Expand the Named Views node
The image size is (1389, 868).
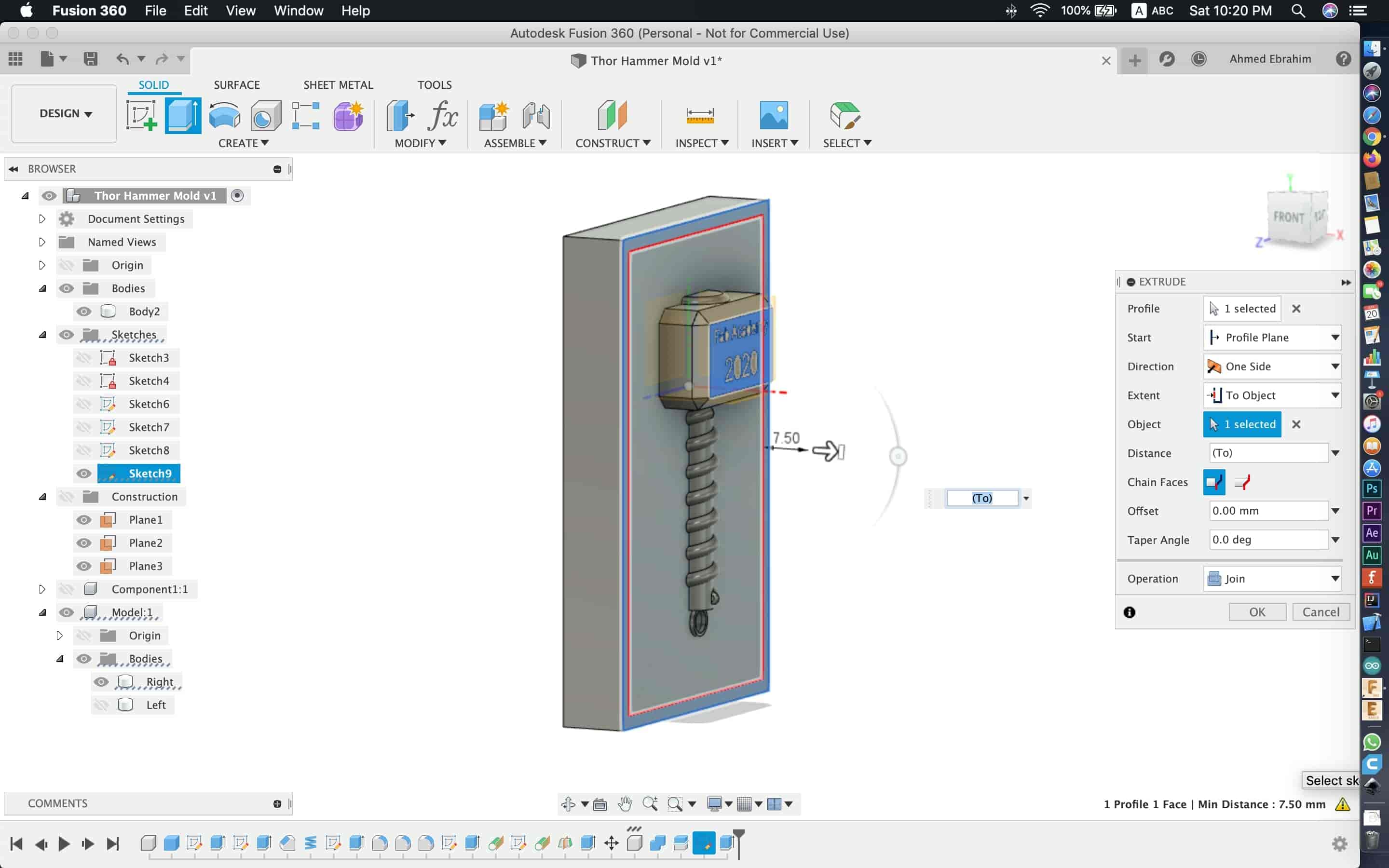click(x=42, y=242)
